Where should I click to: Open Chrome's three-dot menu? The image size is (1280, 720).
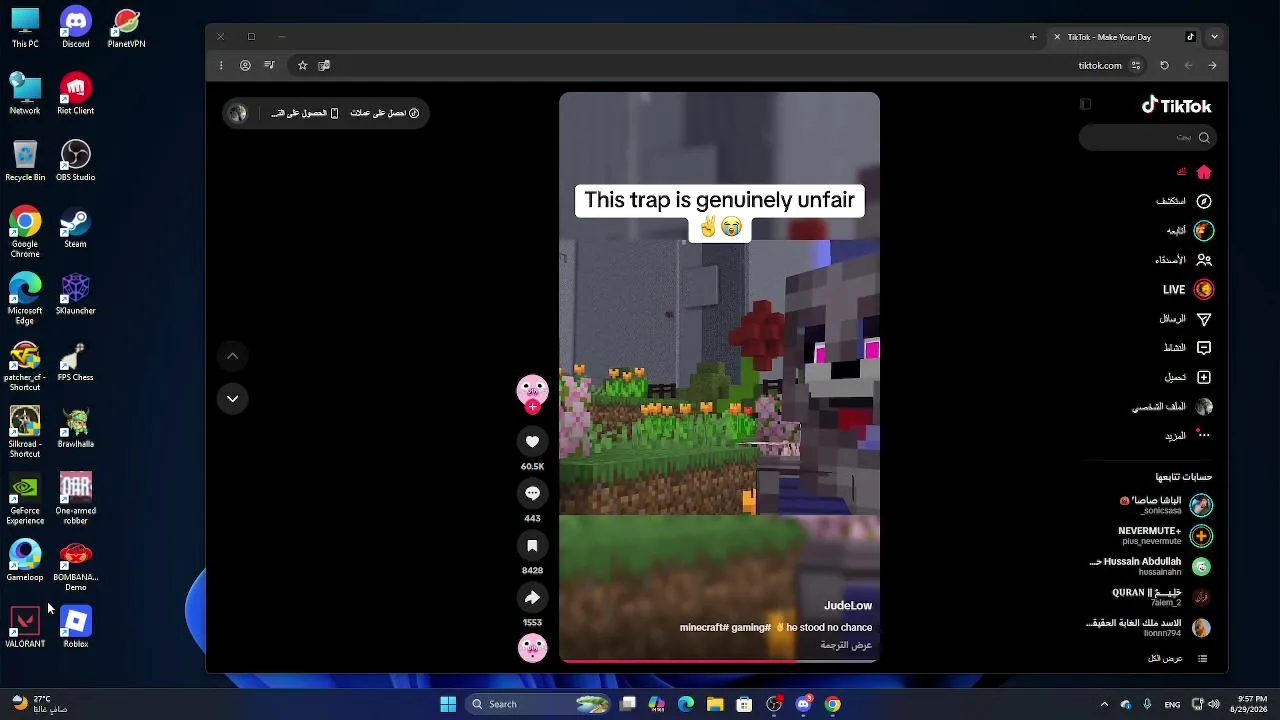[221, 65]
